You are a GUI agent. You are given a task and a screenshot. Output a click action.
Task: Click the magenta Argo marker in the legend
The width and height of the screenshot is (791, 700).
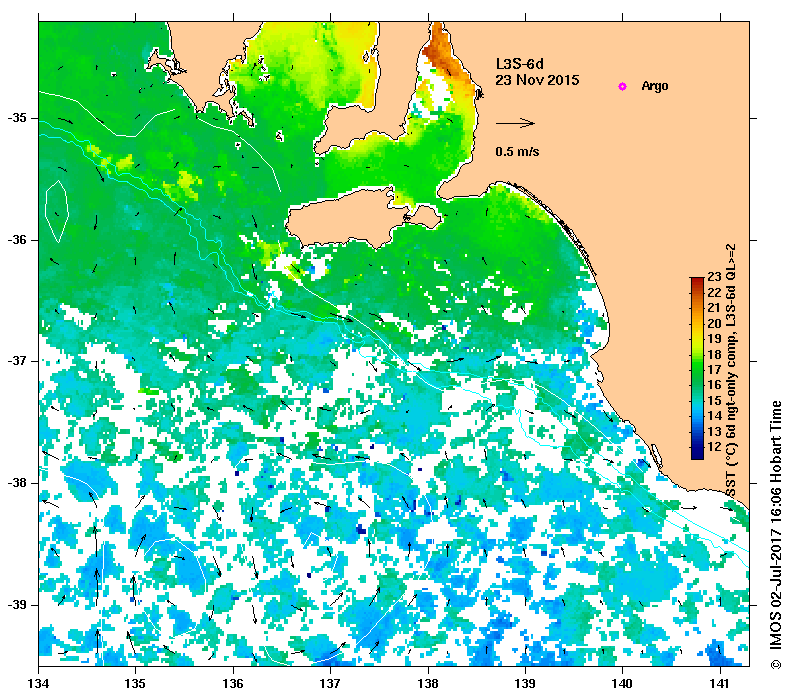[623, 86]
